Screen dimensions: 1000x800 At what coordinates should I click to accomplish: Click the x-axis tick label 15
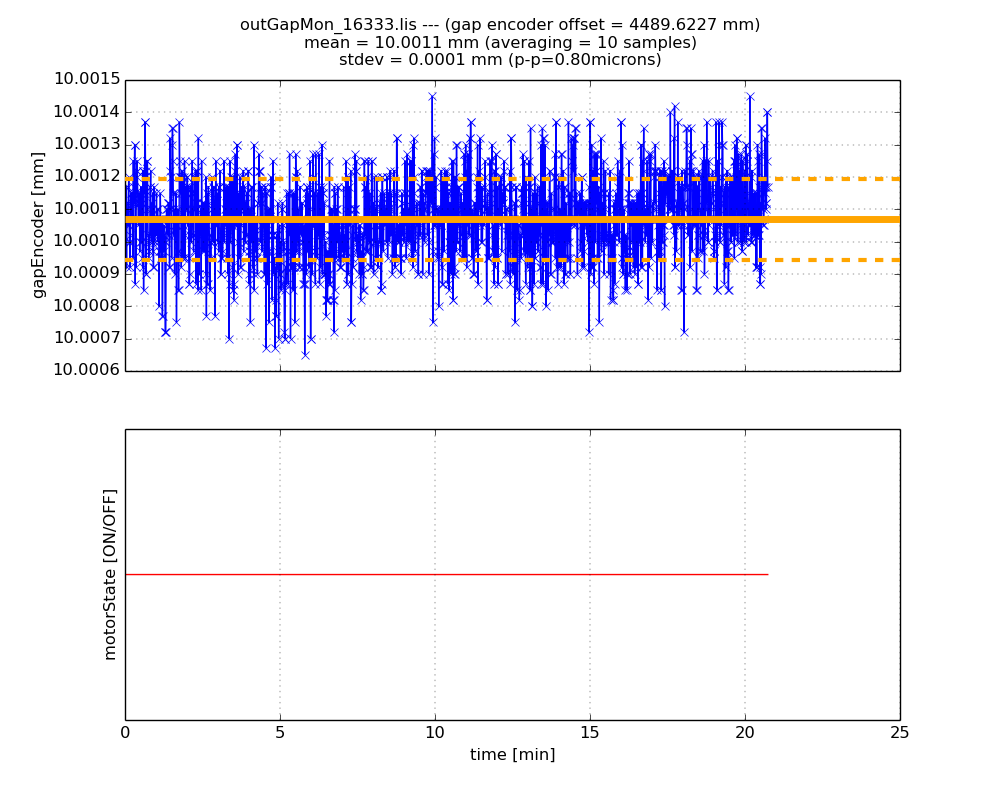tap(590, 732)
